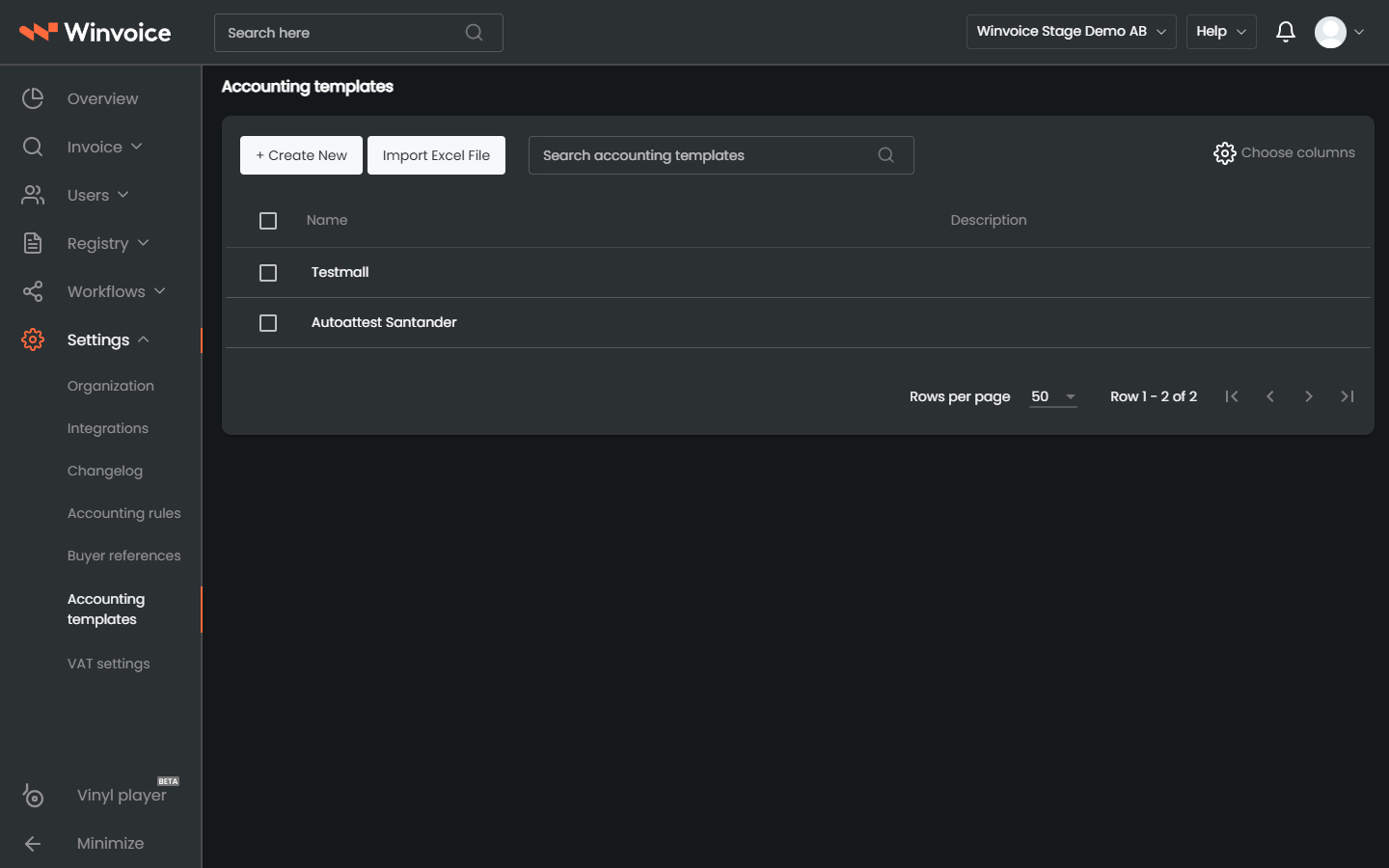Image resolution: width=1389 pixels, height=868 pixels.
Task: Click the Vinyl player turntable icon
Action: click(x=33, y=796)
